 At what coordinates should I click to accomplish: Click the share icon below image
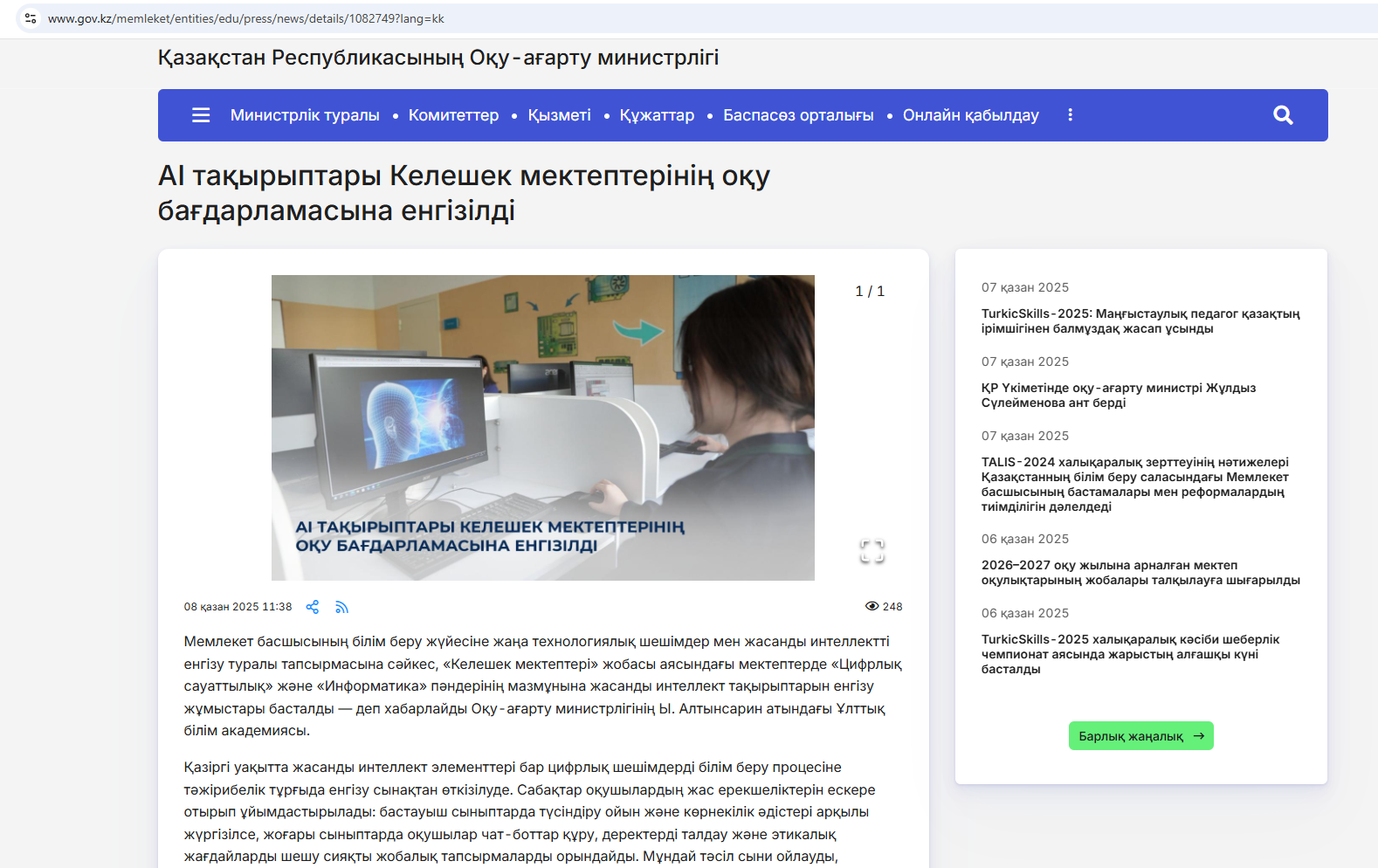click(313, 607)
